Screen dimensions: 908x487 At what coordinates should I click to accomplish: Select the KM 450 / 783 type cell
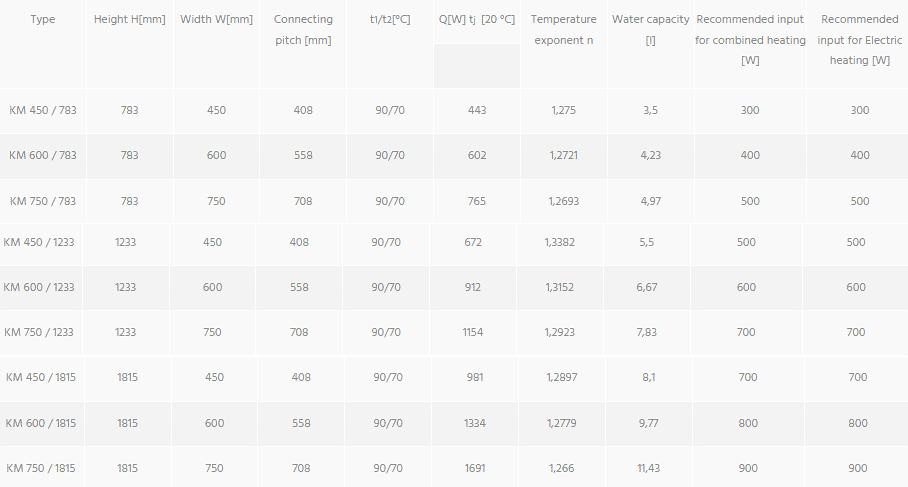(43, 110)
